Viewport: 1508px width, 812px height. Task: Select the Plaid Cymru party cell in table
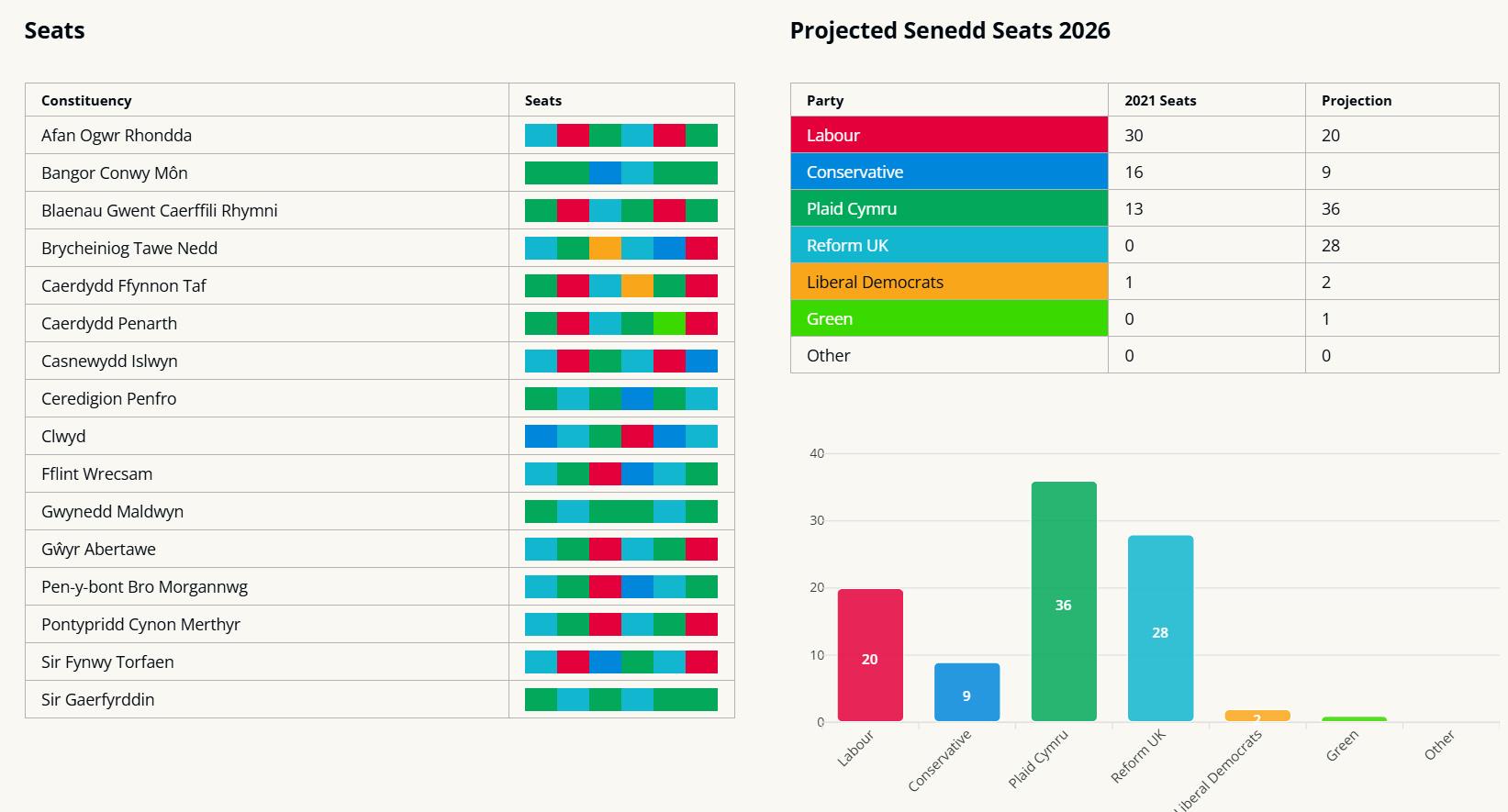click(x=949, y=208)
